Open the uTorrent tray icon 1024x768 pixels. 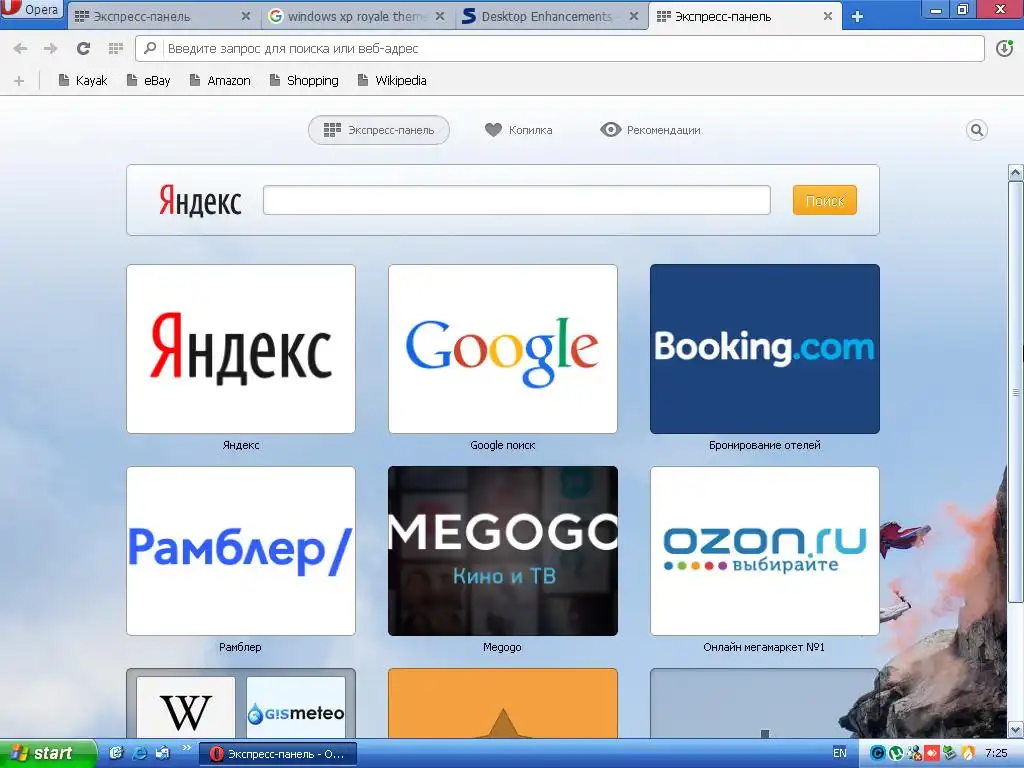coord(896,754)
